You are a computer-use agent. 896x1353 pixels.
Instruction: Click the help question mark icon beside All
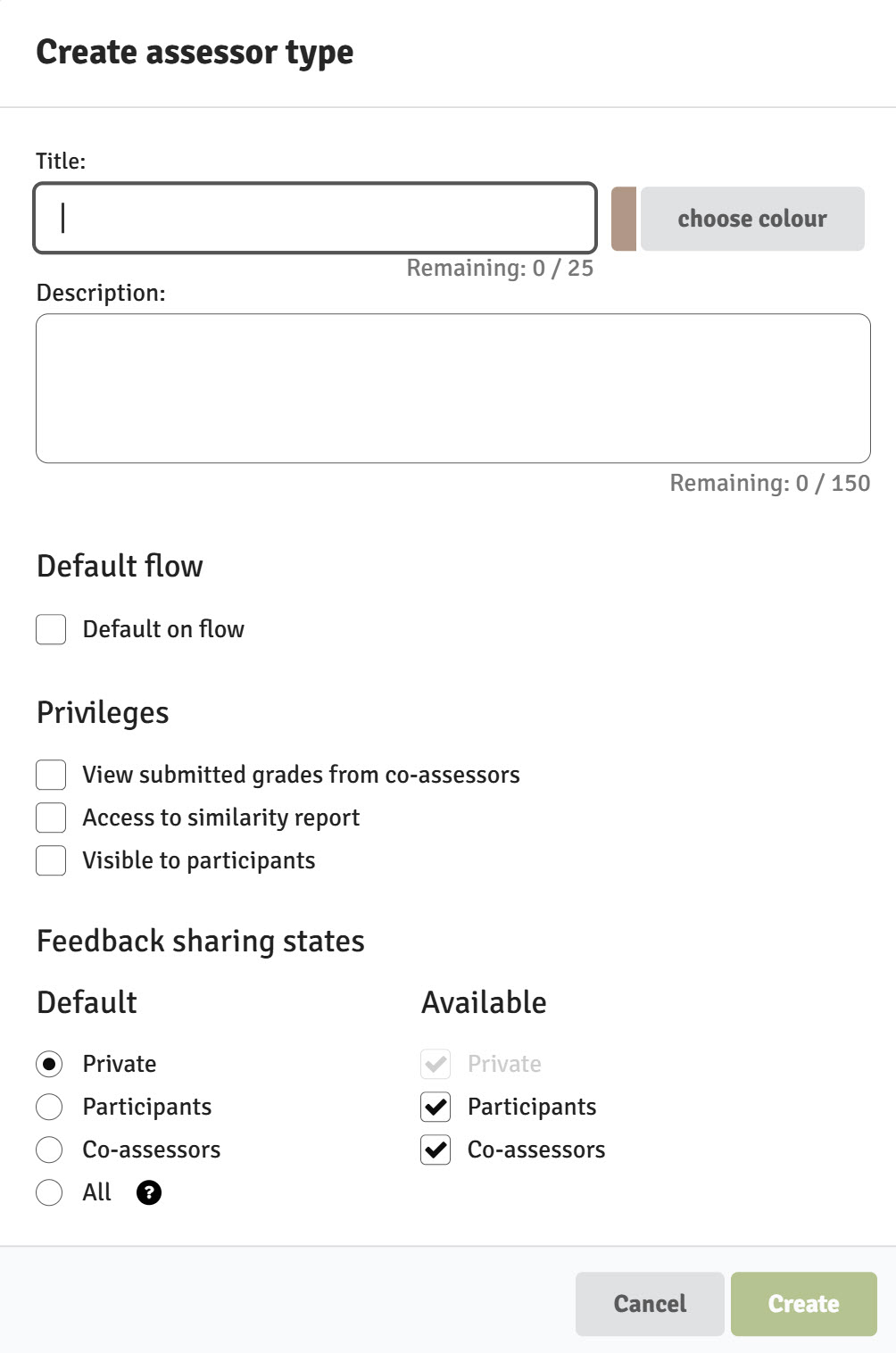(149, 1192)
